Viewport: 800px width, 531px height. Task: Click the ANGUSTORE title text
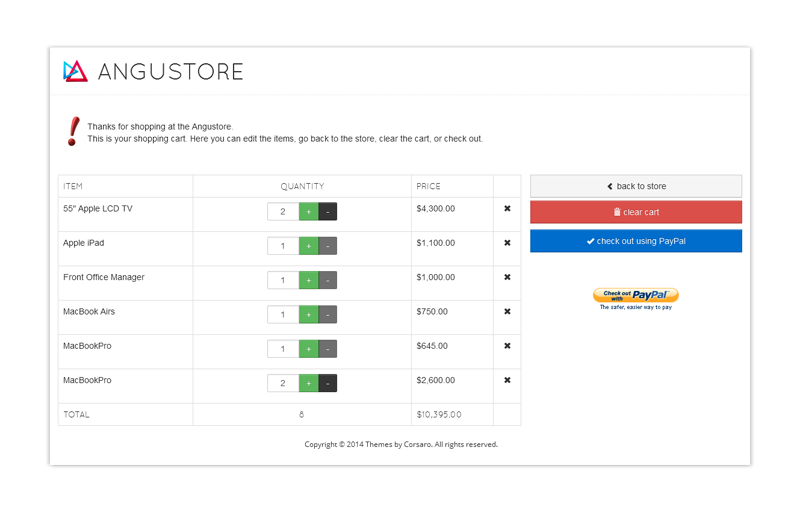click(170, 71)
